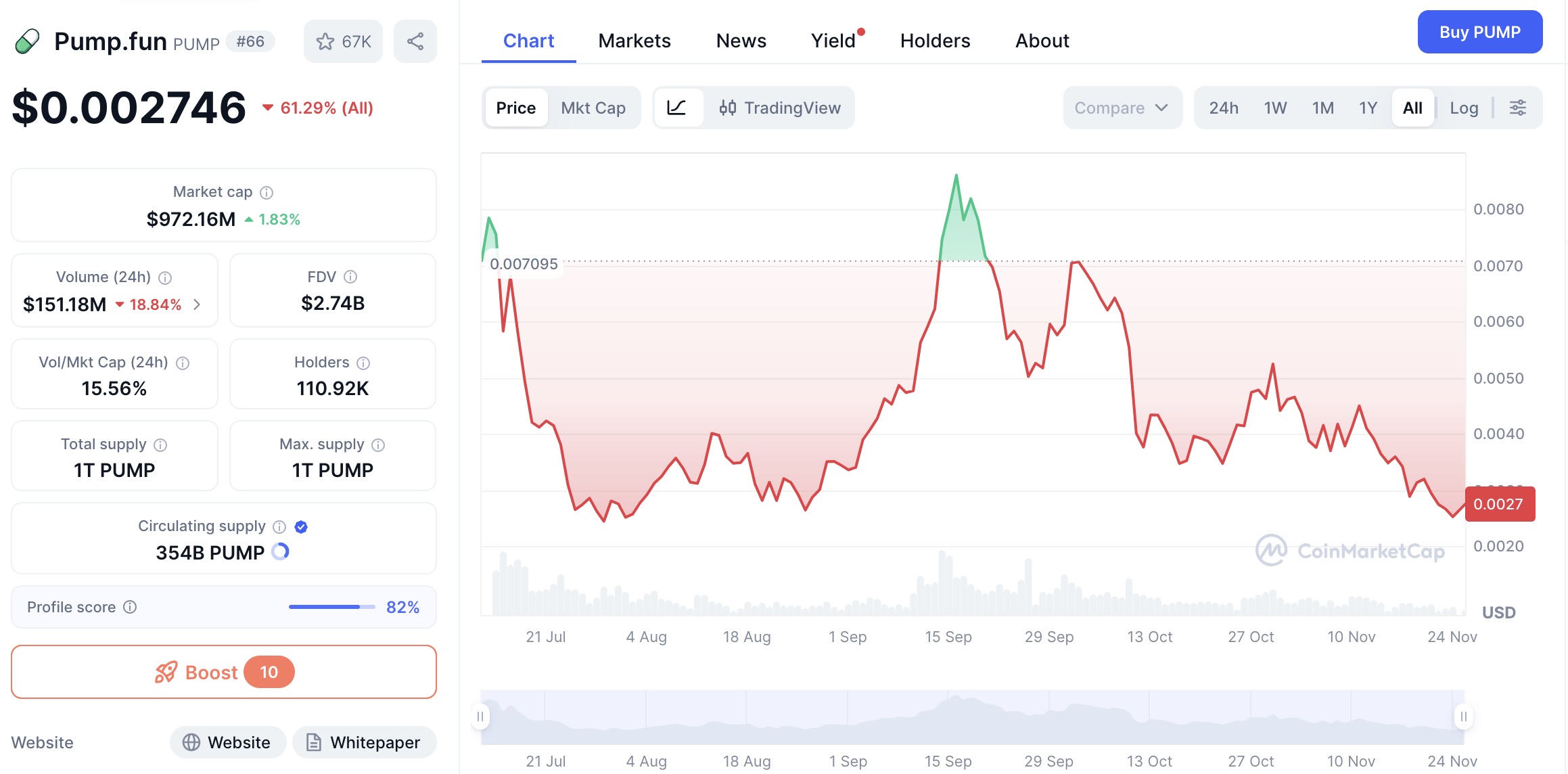This screenshot has width=1568, height=774.
Task: Select the 1M time range
Action: [1322, 108]
